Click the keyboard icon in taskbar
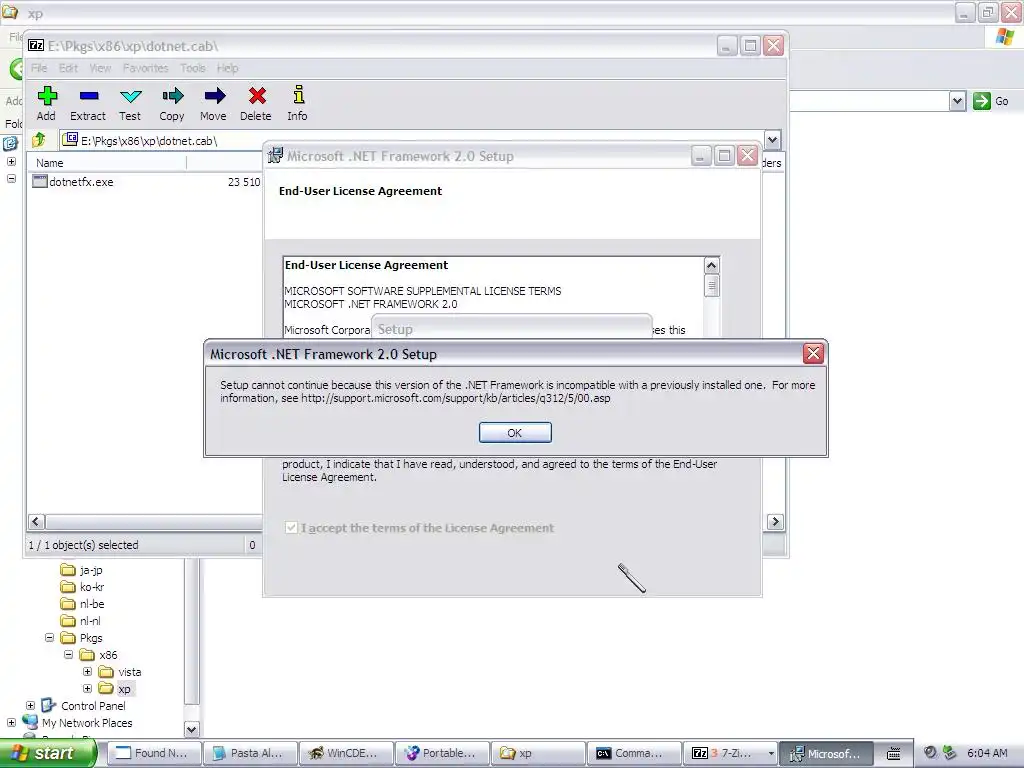 [893, 754]
